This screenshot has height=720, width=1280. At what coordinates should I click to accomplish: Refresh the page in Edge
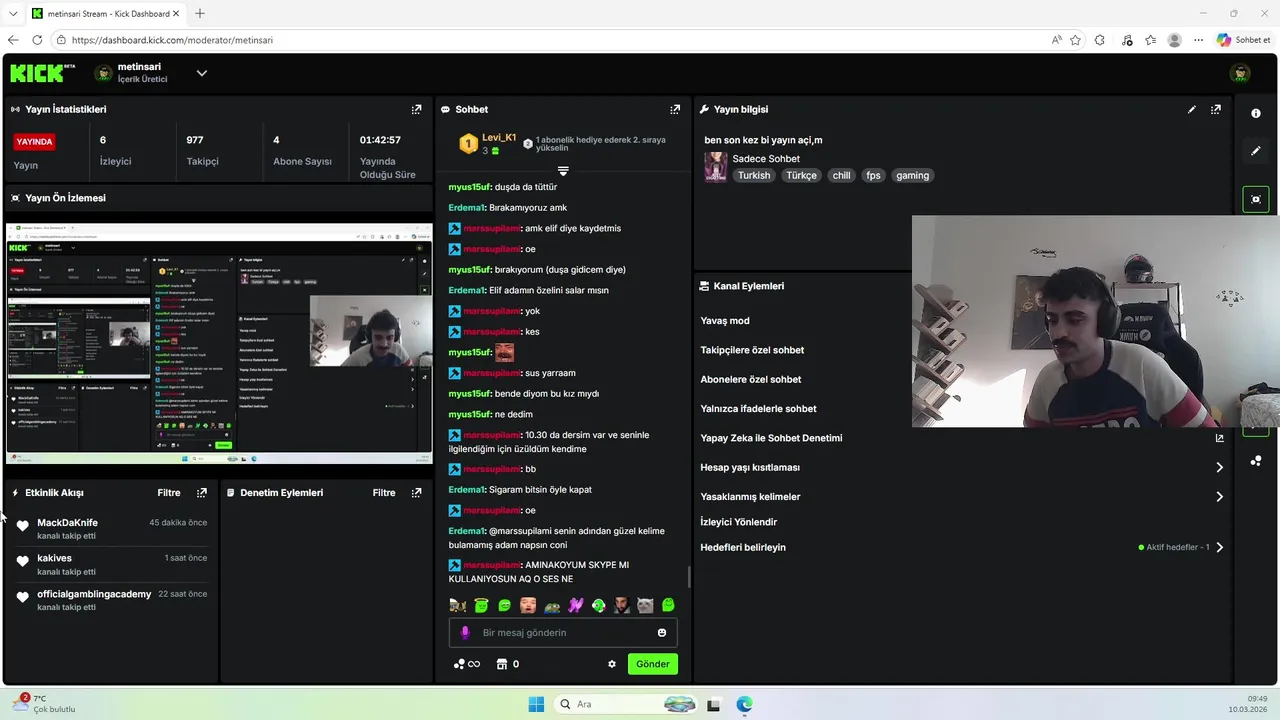tap(37, 40)
